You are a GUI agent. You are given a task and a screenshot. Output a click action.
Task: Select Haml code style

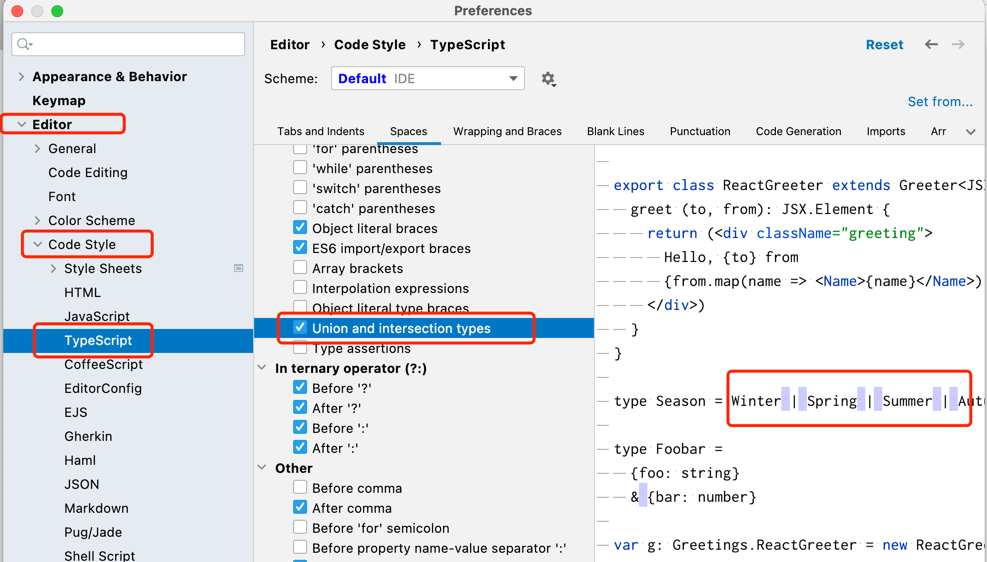tap(80, 460)
